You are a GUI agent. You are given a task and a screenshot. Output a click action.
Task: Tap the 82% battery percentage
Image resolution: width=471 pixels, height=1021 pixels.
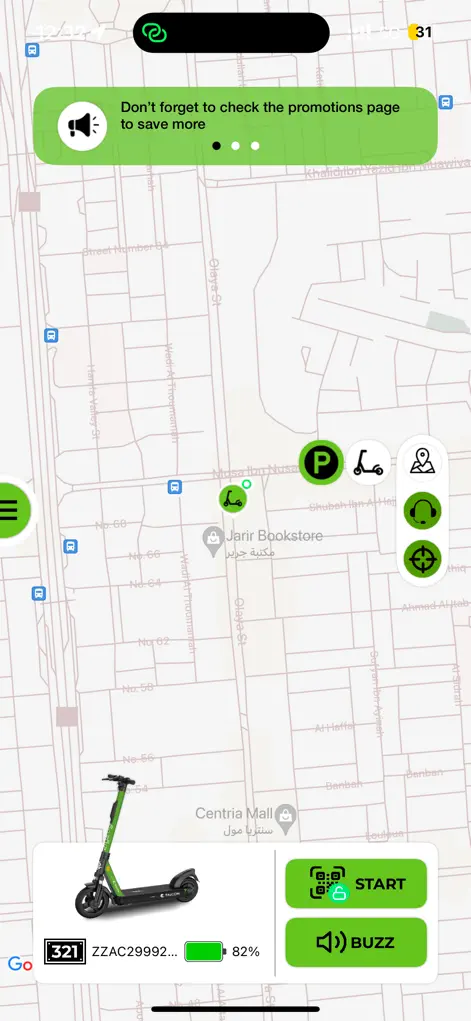point(246,952)
